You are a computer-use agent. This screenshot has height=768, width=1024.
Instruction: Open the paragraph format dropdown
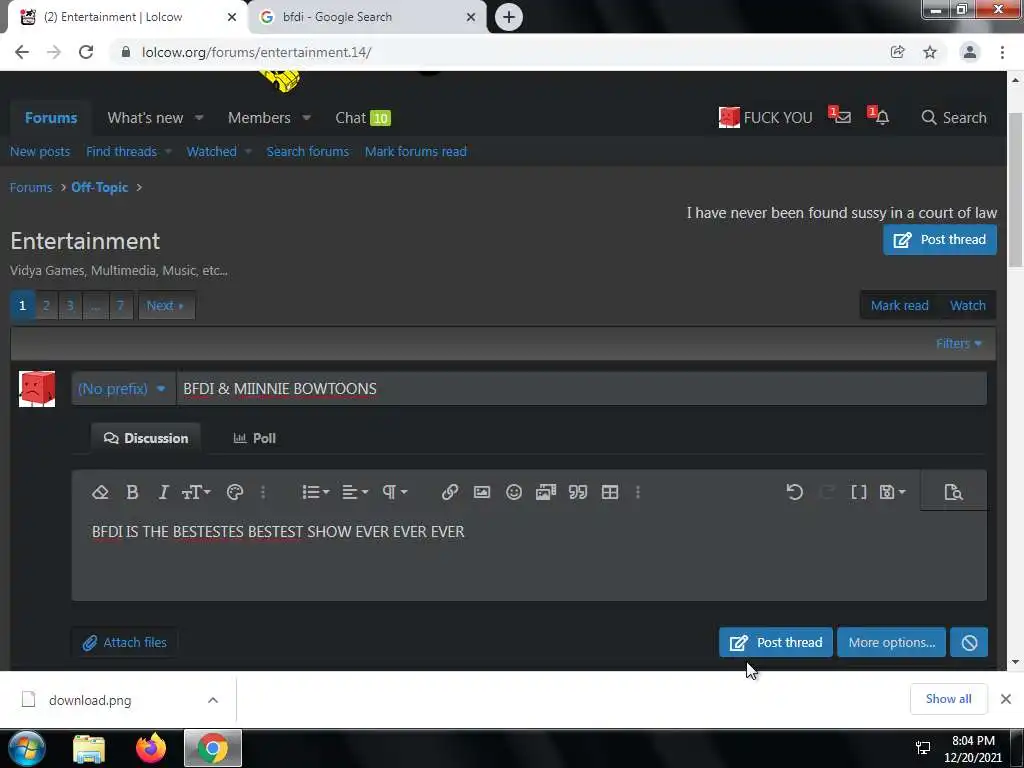click(x=394, y=492)
